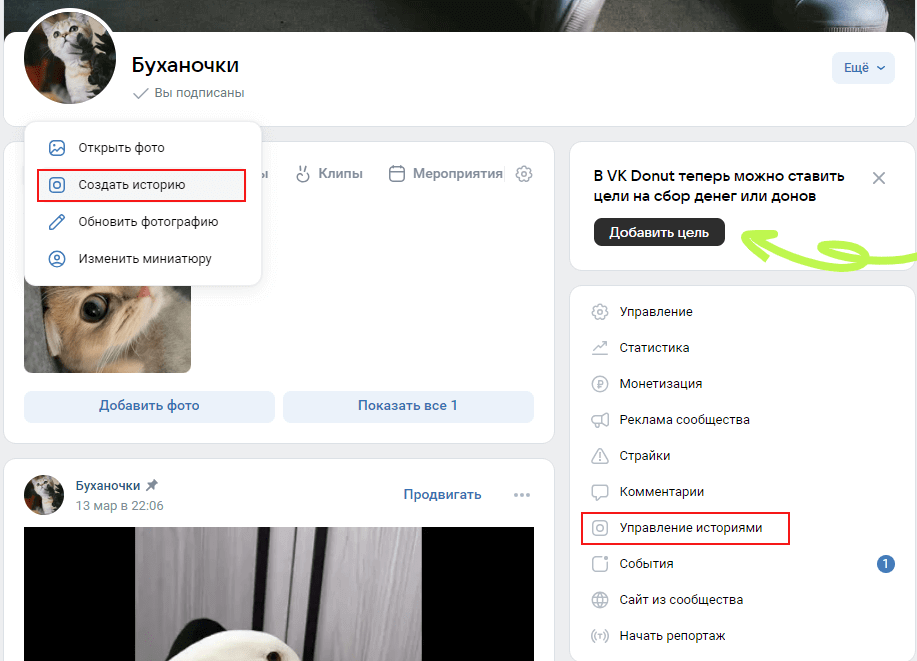This screenshot has width=917, height=661.
Task: Click the Монетизация ruble icon
Action: click(x=599, y=384)
